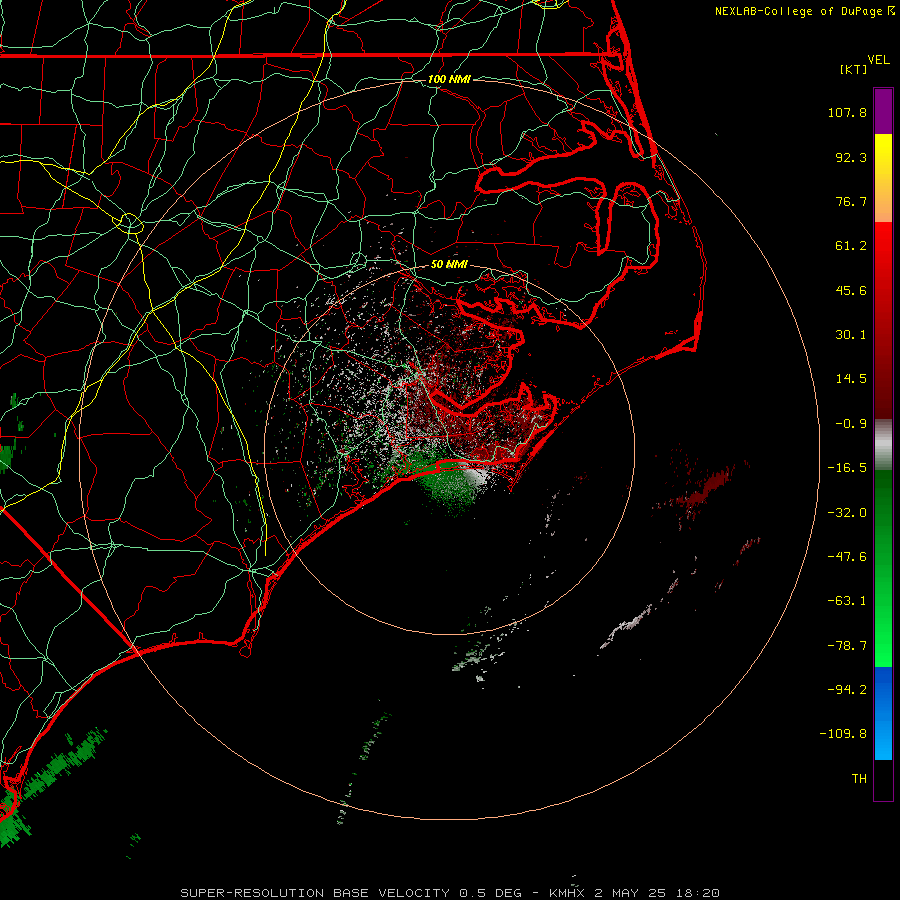This screenshot has width=900, height=900.
Task: Click the -32.0 velocity scale label
Action: pos(847,513)
